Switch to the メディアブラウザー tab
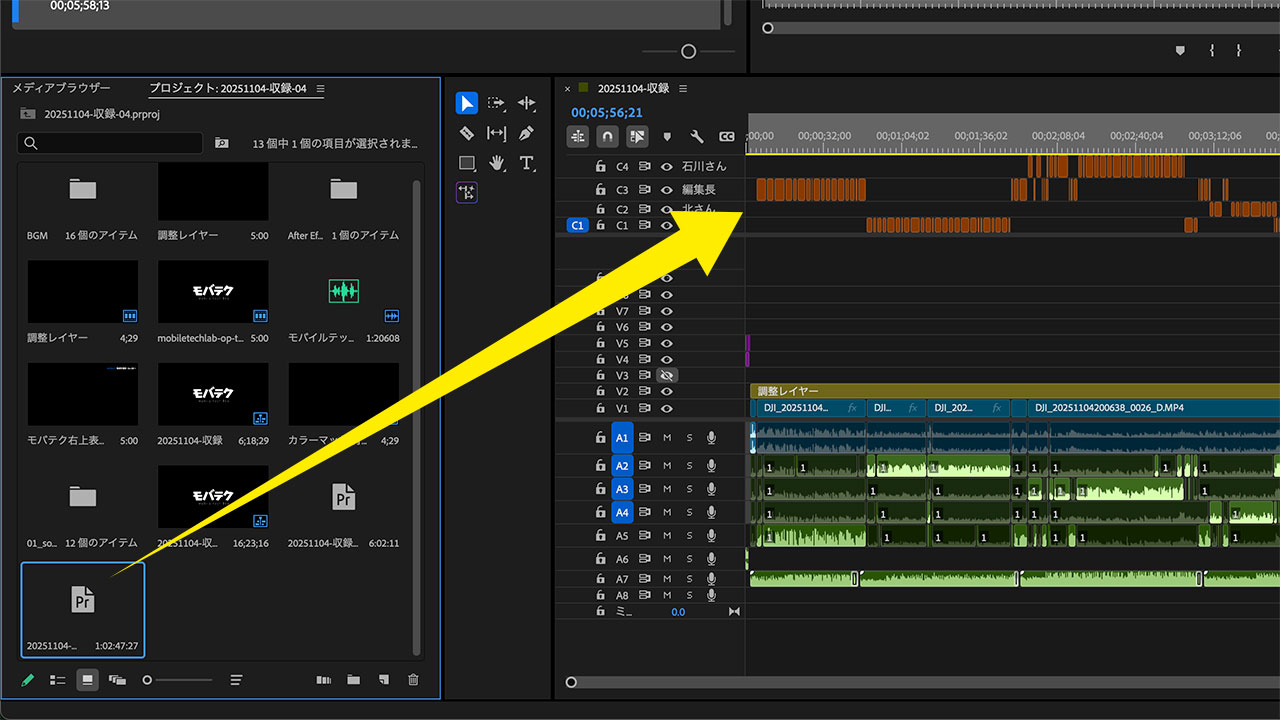The image size is (1280, 720). pyautogui.click(x=61, y=89)
